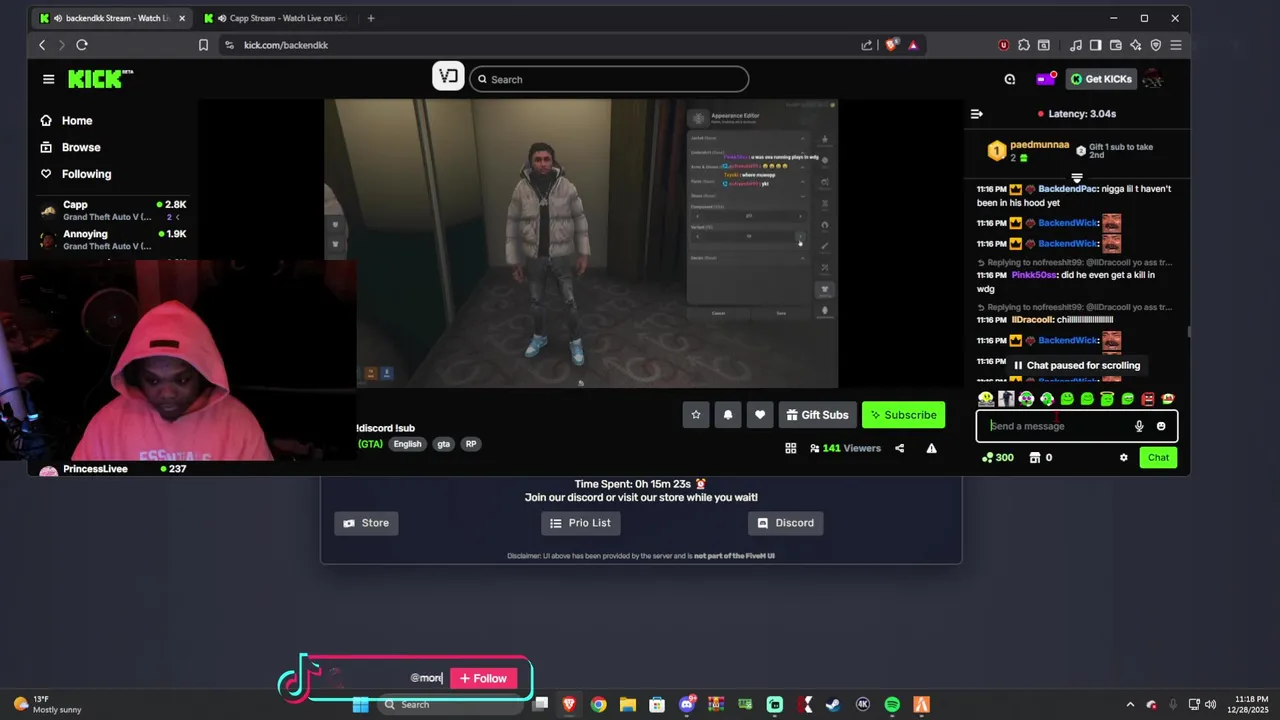Click the TikTok Follow button overlay
The width and height of the screenshot is (1280, 720).
click(x=483, y=678)
